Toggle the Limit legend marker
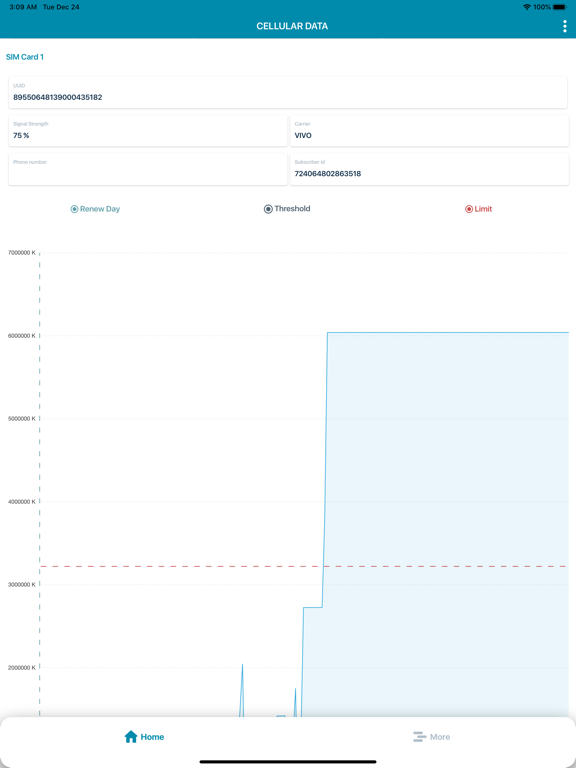This screenshot has width=576, height=768. pyautogui.click(x=469, y=209)
